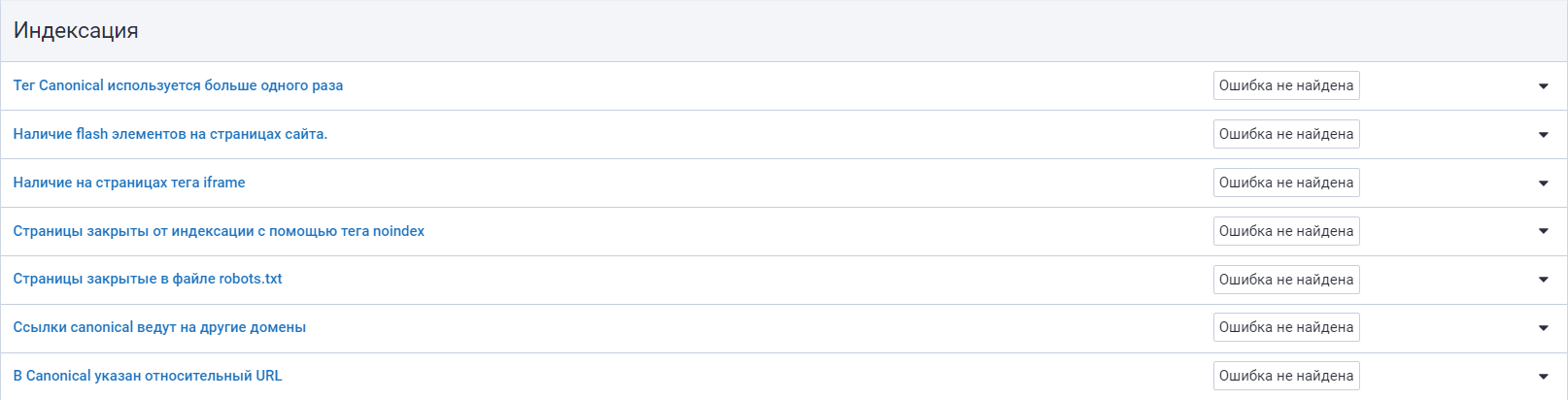Click 'Ошибка не найдена' badge in flash row
Screen dimensions: 1568x400
pos(1285,134)
